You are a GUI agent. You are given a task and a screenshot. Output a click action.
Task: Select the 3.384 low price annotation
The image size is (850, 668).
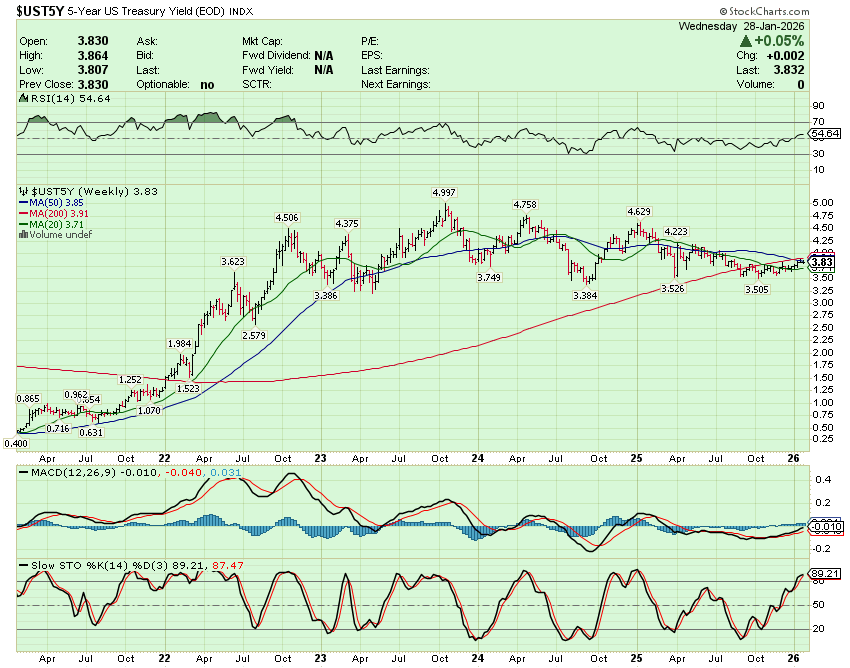pos(585,296)
